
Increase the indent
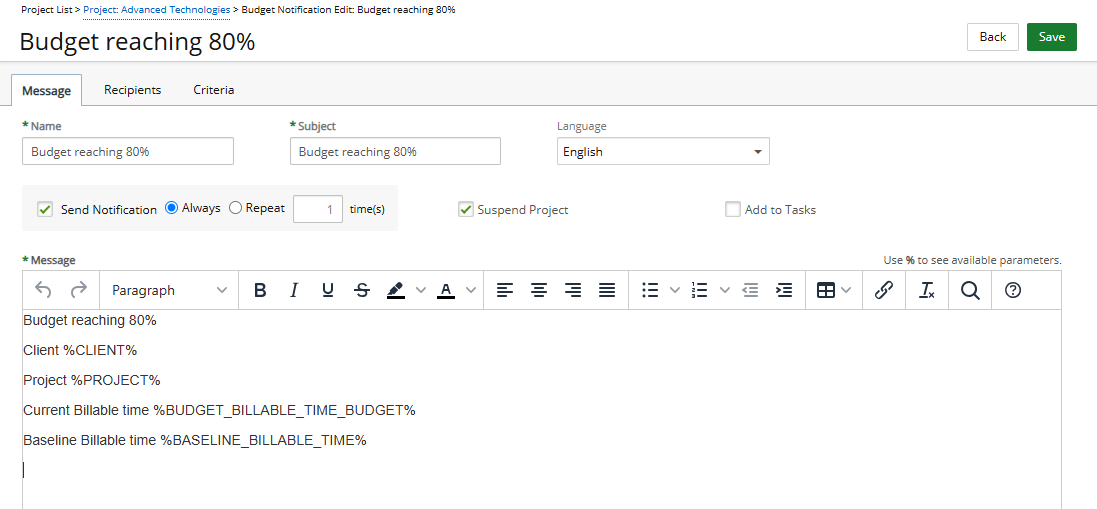[785, 290]
